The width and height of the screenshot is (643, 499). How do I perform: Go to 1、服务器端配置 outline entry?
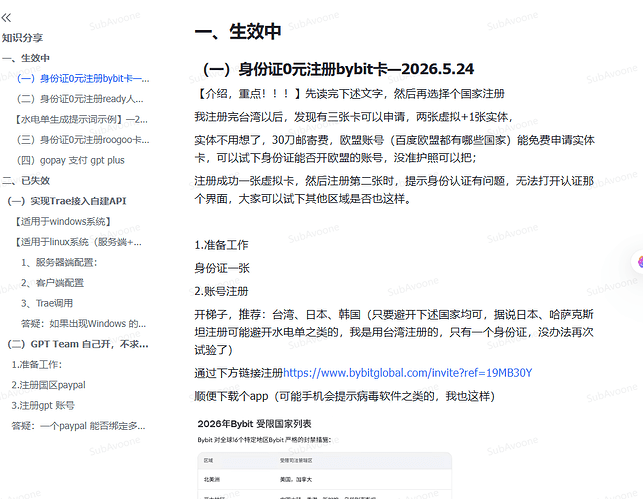[59, 262]
